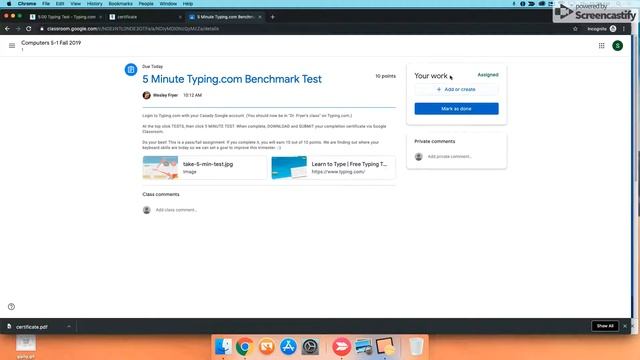Click the take-5-min-test.jpg thumbnail image
640x360 pixels.
point(160,167)
